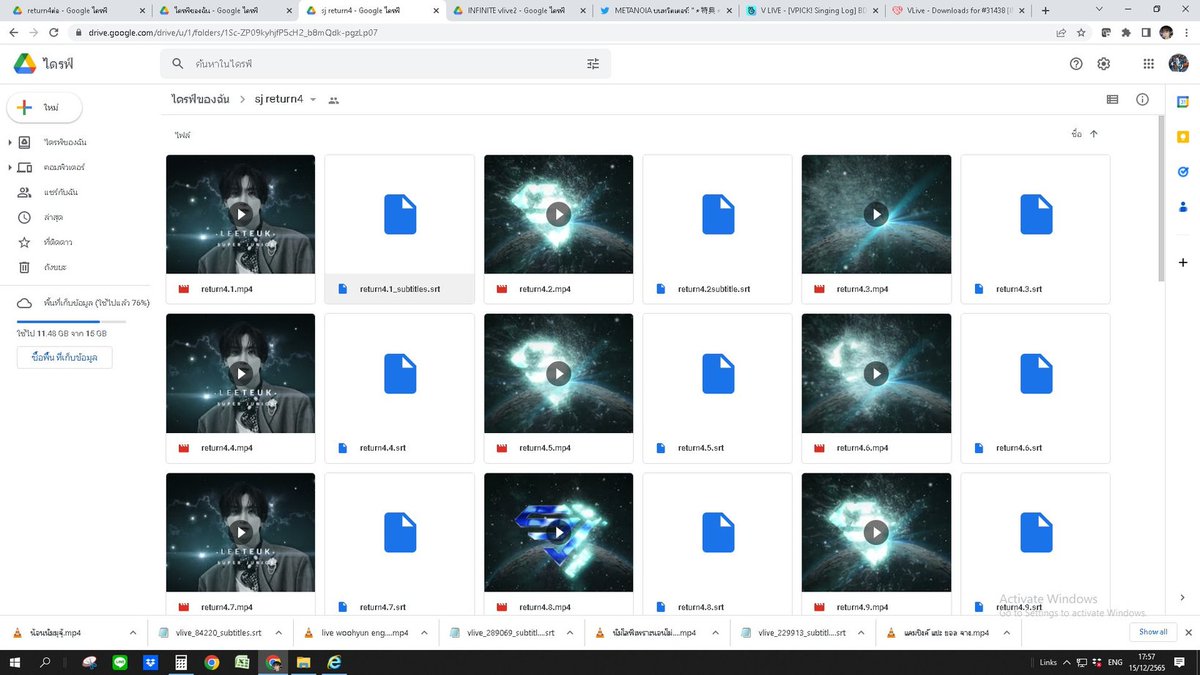Open Windows search in taskbar
Screen dimensions: 1200x675
[46, 662]
